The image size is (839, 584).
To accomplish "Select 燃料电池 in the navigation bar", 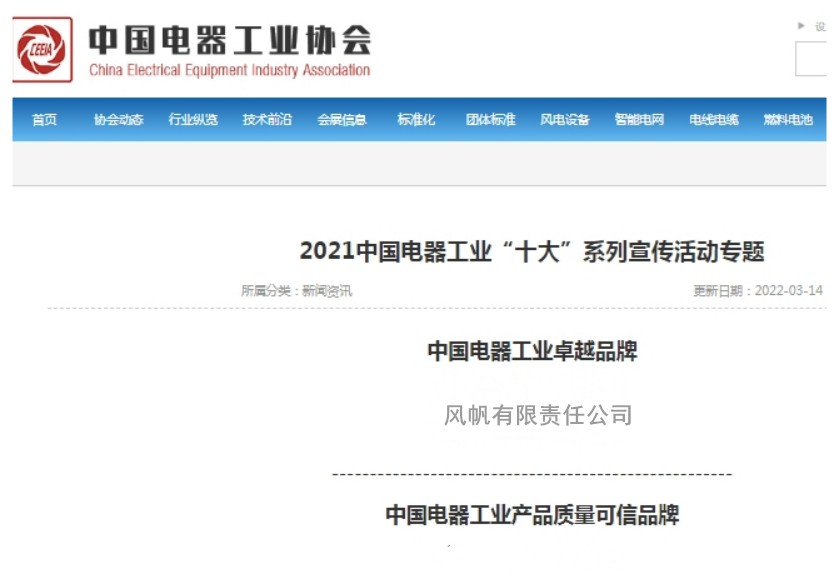I will pyautogui.click(x=788, y=119).
